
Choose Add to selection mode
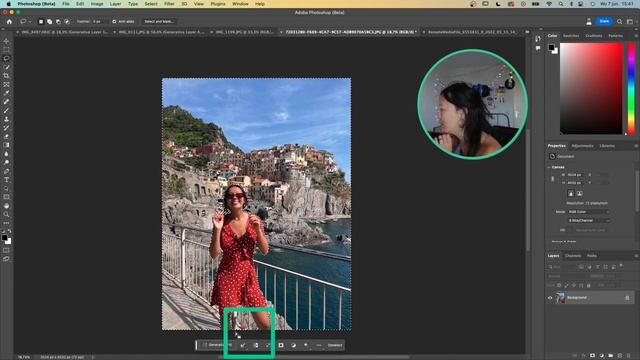49,21
